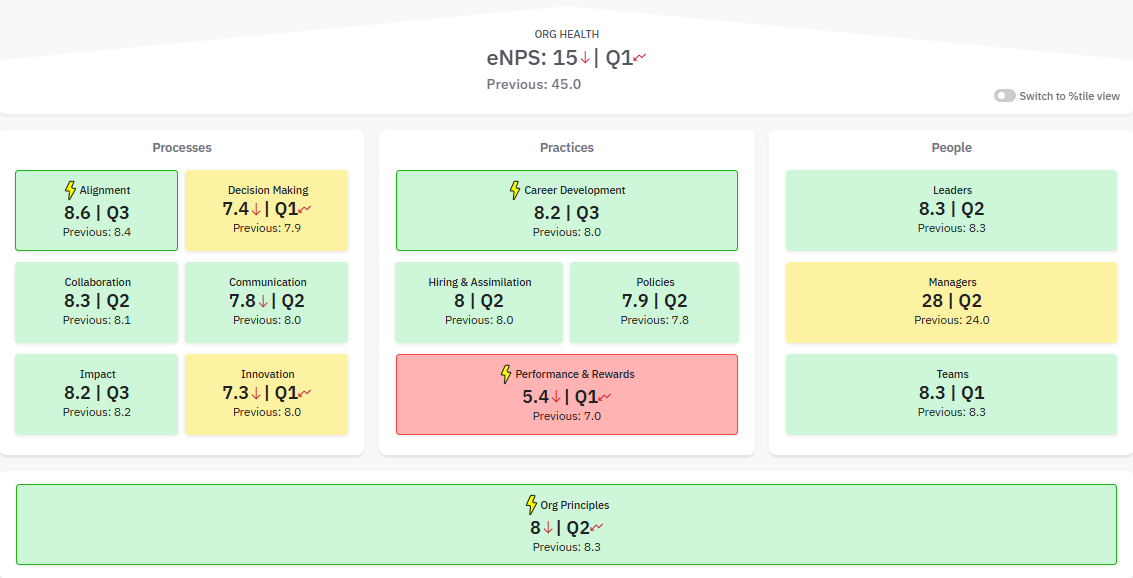Click the red down arrow beside eNPS score

pos(585,58)
